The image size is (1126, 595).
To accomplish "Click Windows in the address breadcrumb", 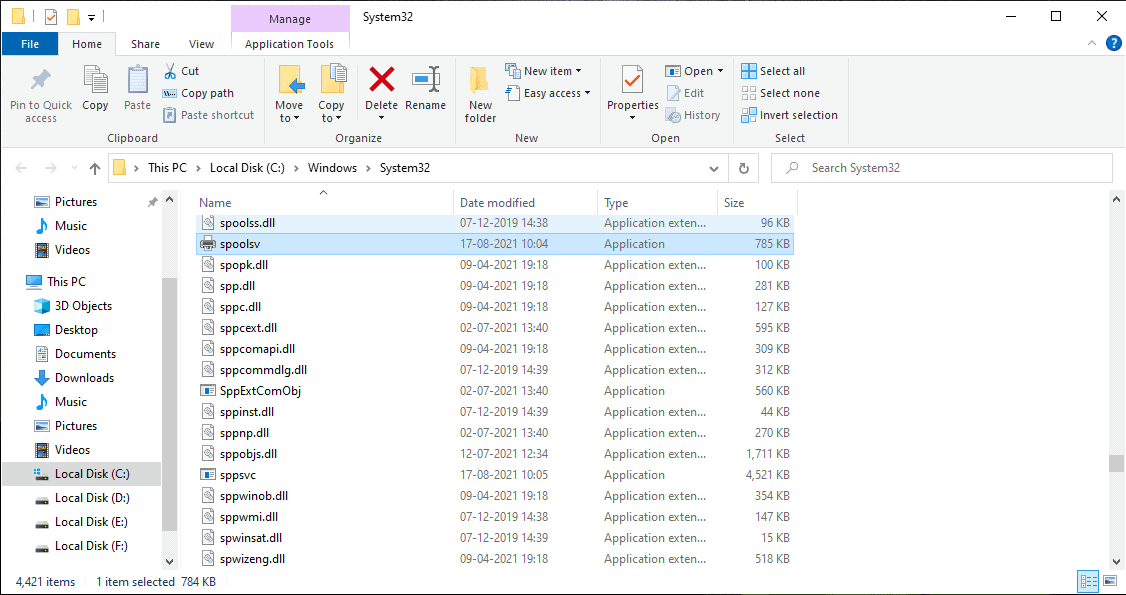I will [x=332, y=168].
